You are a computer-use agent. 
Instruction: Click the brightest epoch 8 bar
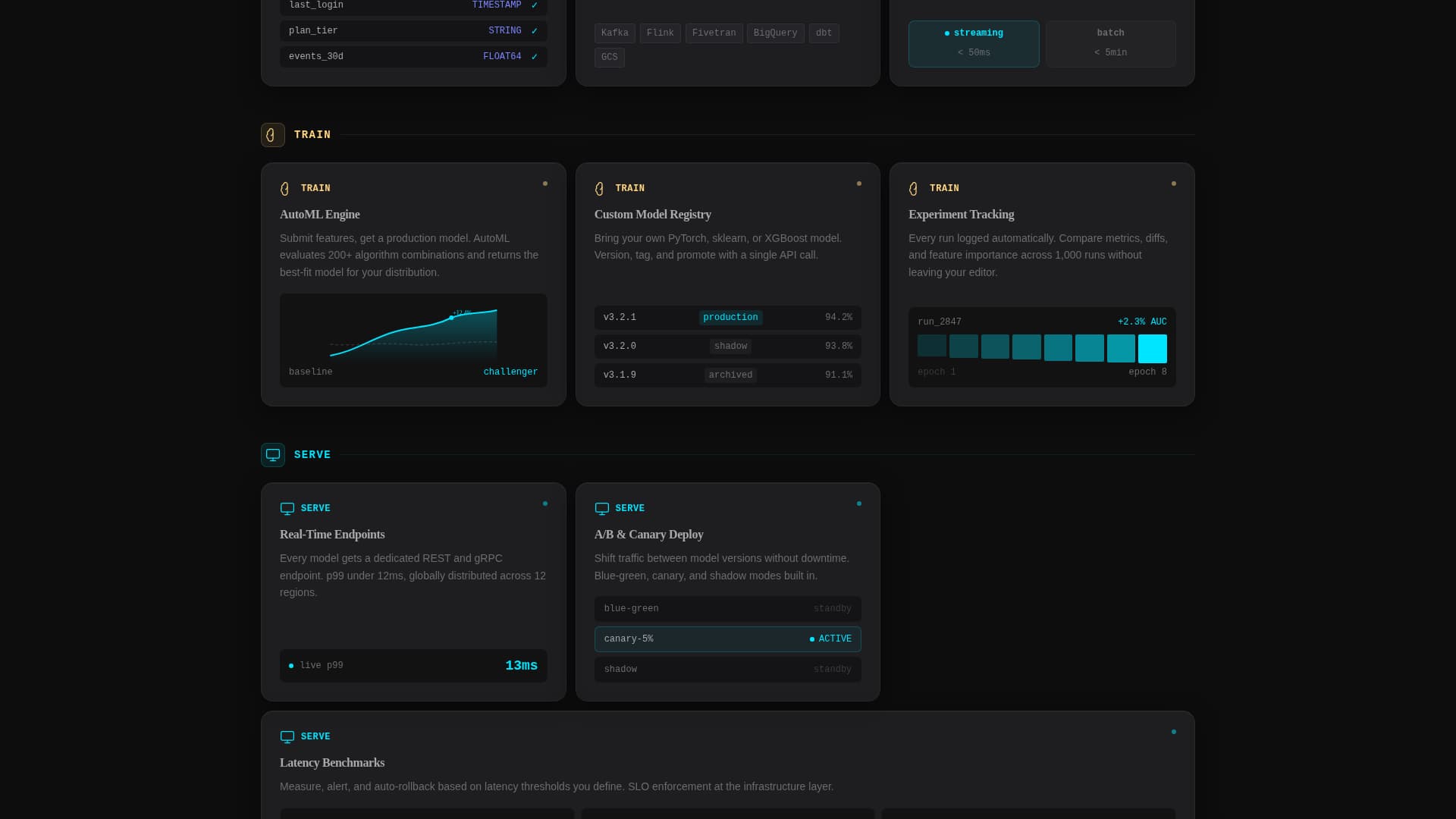[x=1153, y=349]
